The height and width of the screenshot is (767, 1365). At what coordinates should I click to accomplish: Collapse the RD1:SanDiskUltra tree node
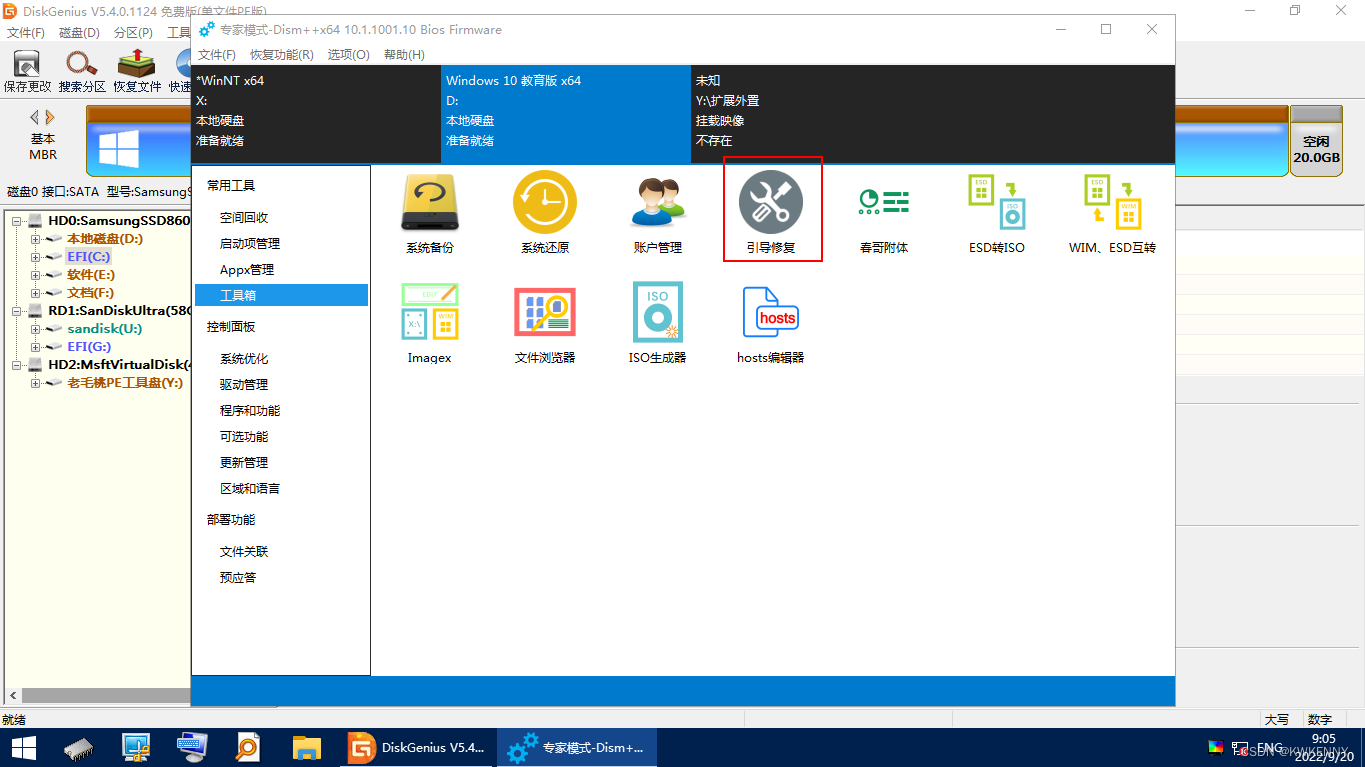tap(17, 310)
